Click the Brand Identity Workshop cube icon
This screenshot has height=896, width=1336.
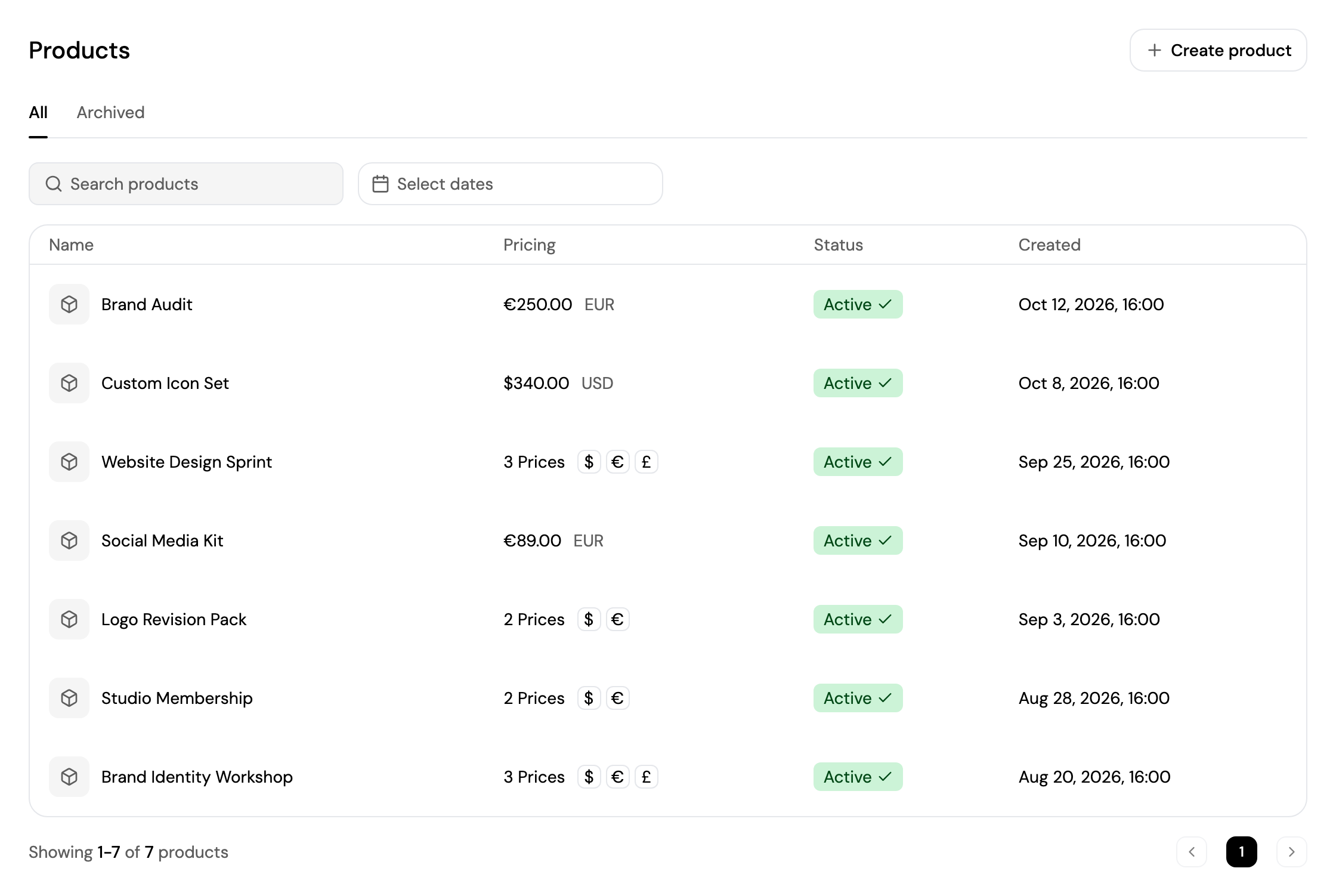(69, 777)
